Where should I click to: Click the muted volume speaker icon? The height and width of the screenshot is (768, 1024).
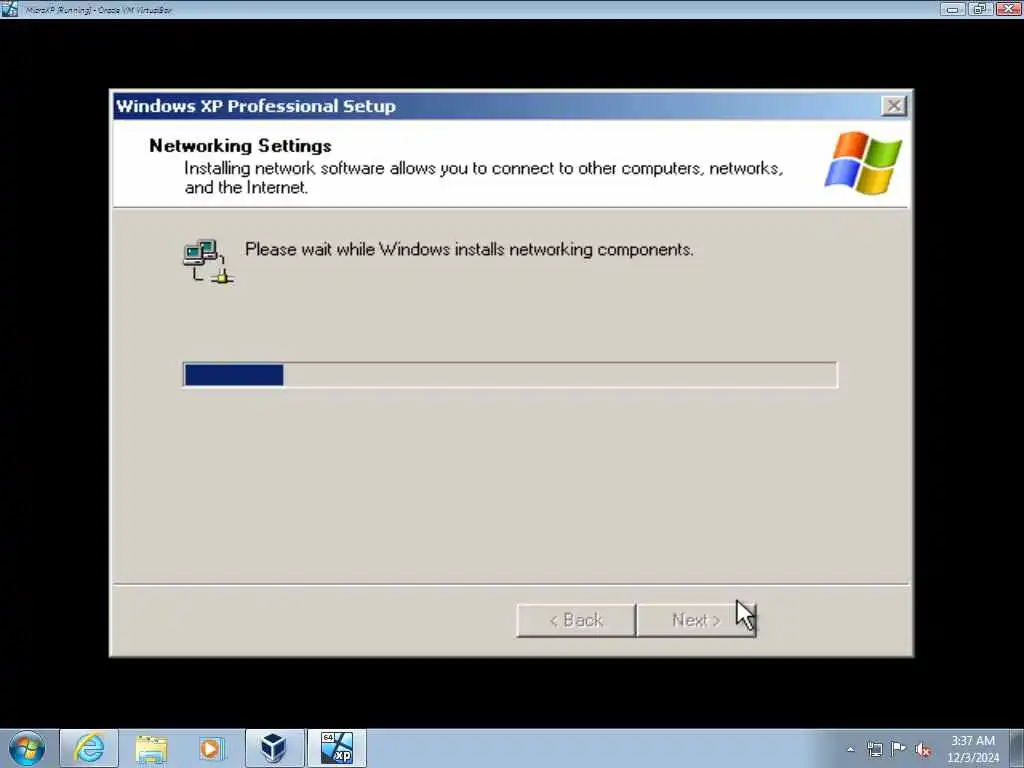tap(923, 750)
